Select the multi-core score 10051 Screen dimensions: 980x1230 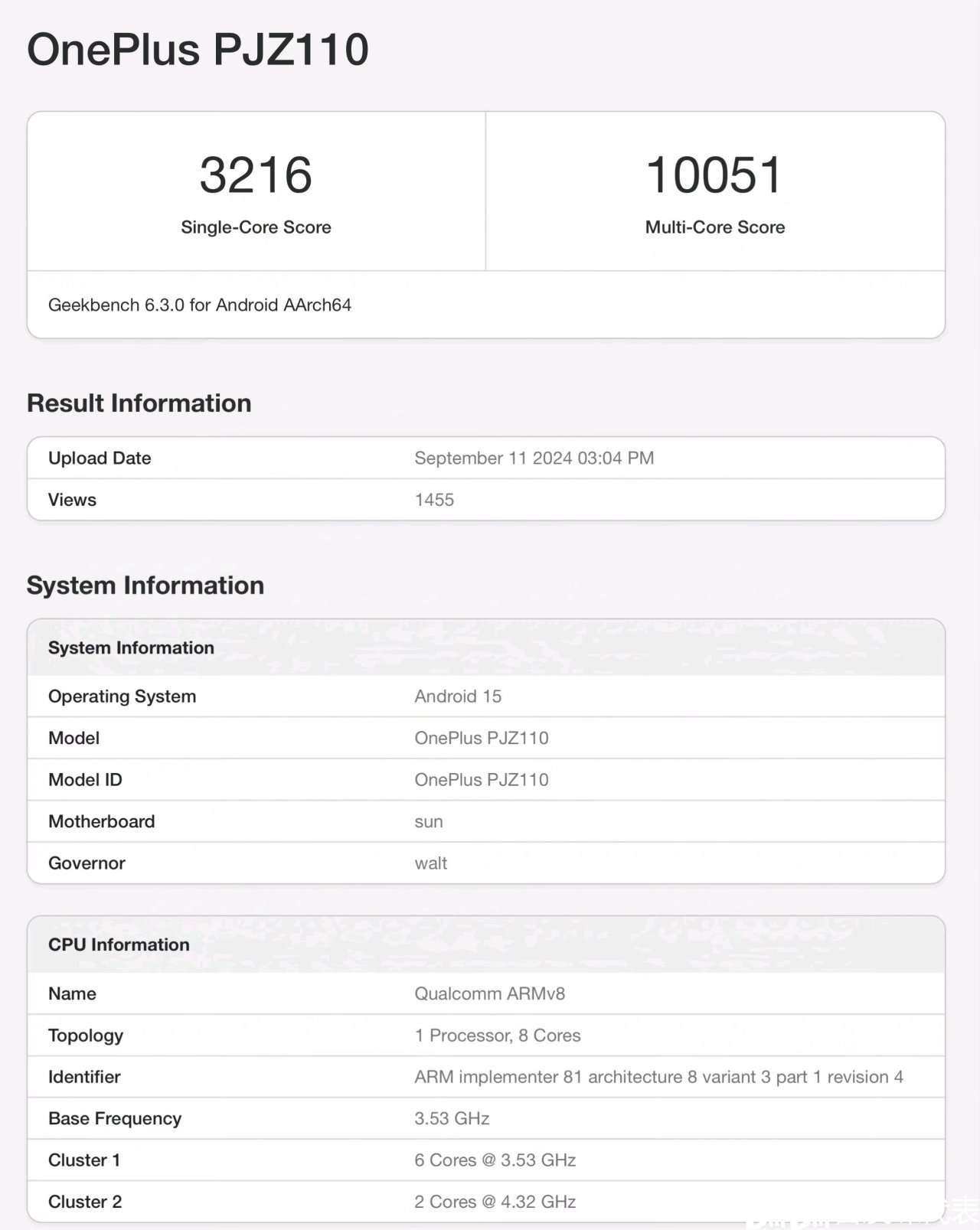pos(714,175)
